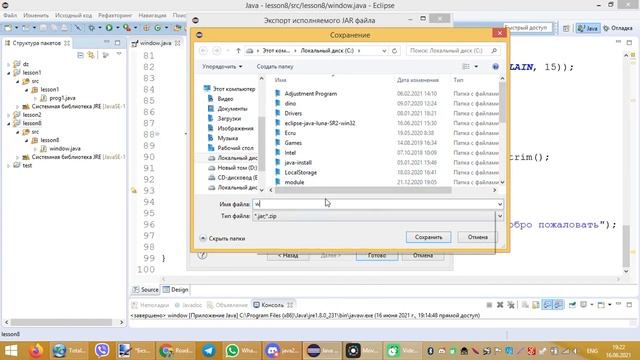Click the Refresh icon in save dialog address bar
The image size is (640, 360).
[394, 51]
